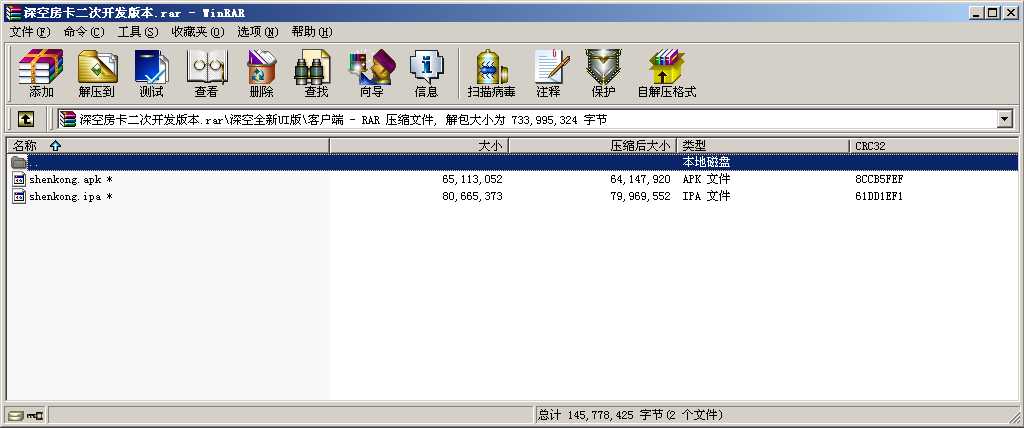Click the archive path address field
The image size is (1024, 428).
pos(536,119)
